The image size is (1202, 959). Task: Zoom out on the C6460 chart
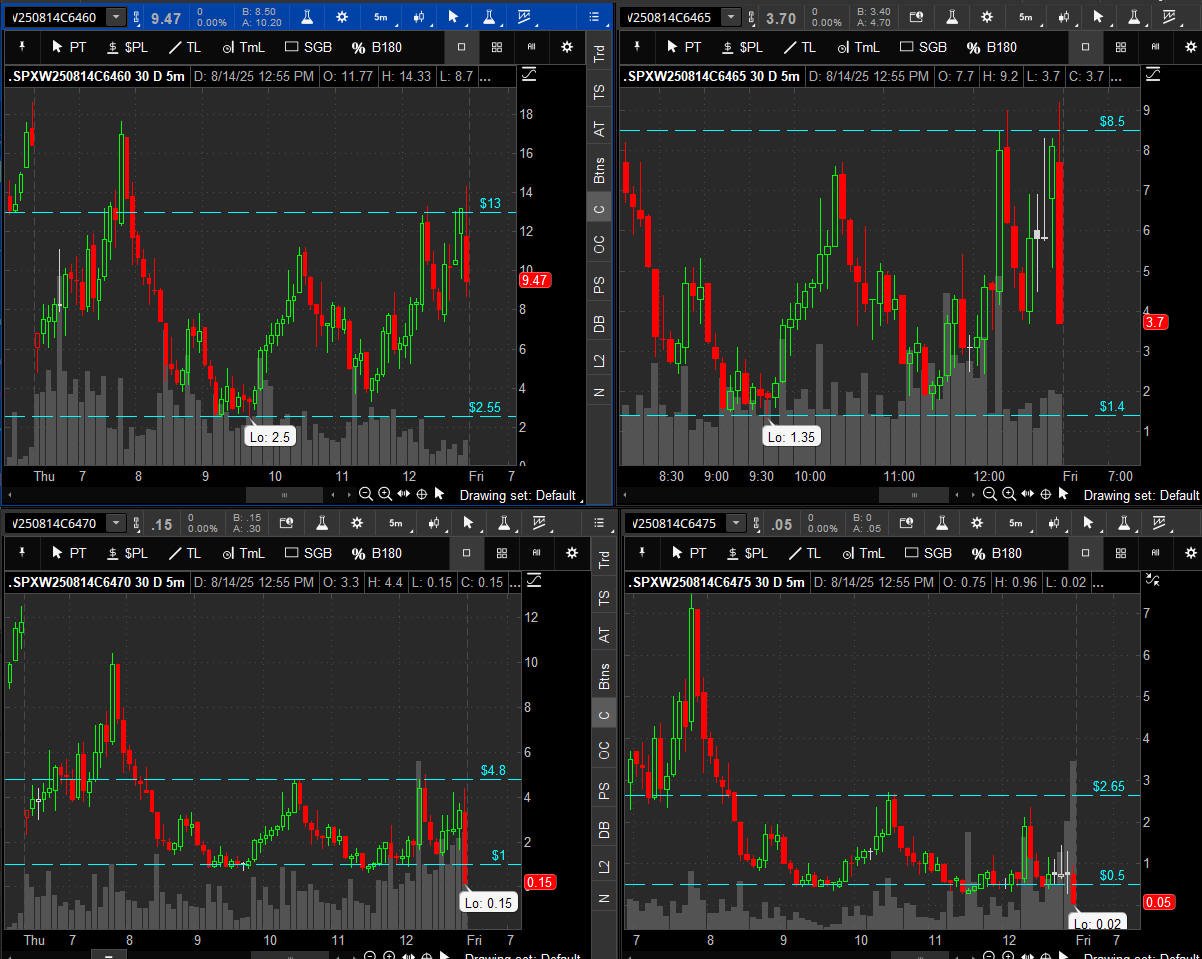(366, 494)
